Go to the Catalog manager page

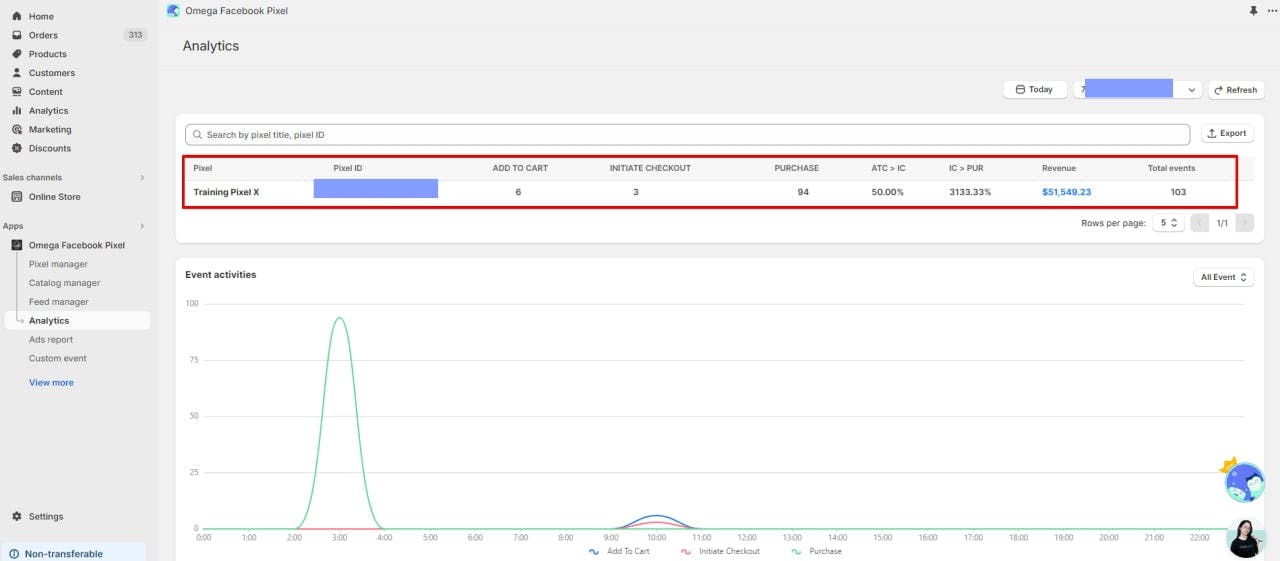pyautogui.click(x=64, y=283)
